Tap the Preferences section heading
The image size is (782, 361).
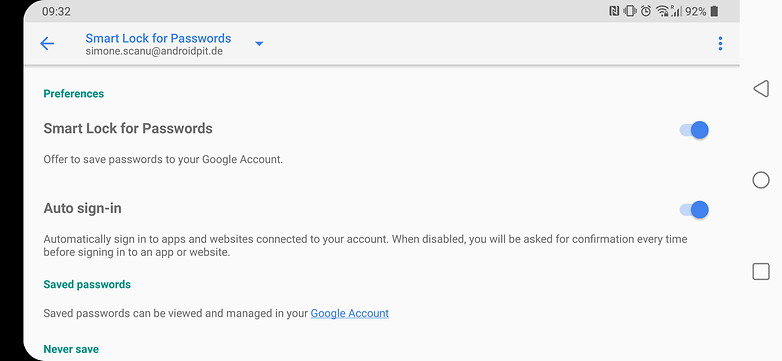point(74,94)
